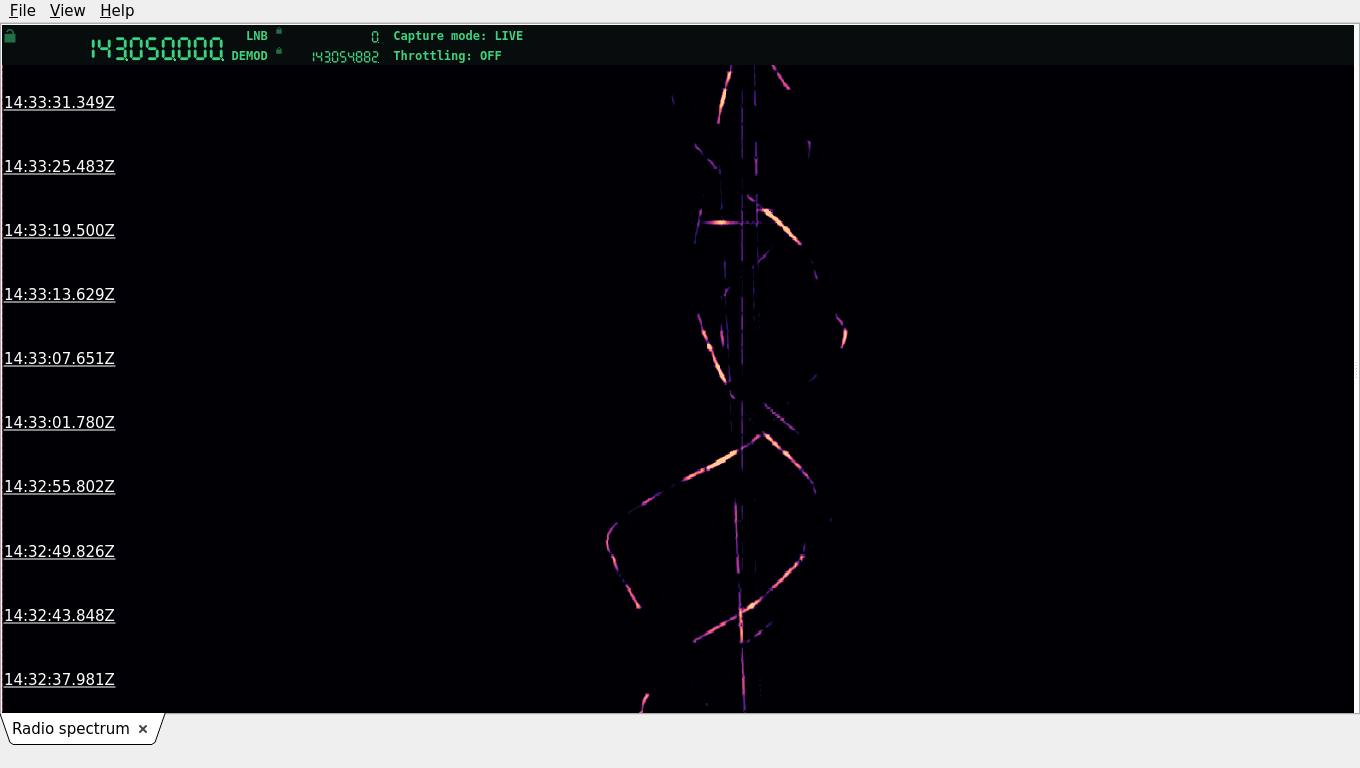Toggle the main frequency lock icon
The image size is (1360, 768).
10,36
